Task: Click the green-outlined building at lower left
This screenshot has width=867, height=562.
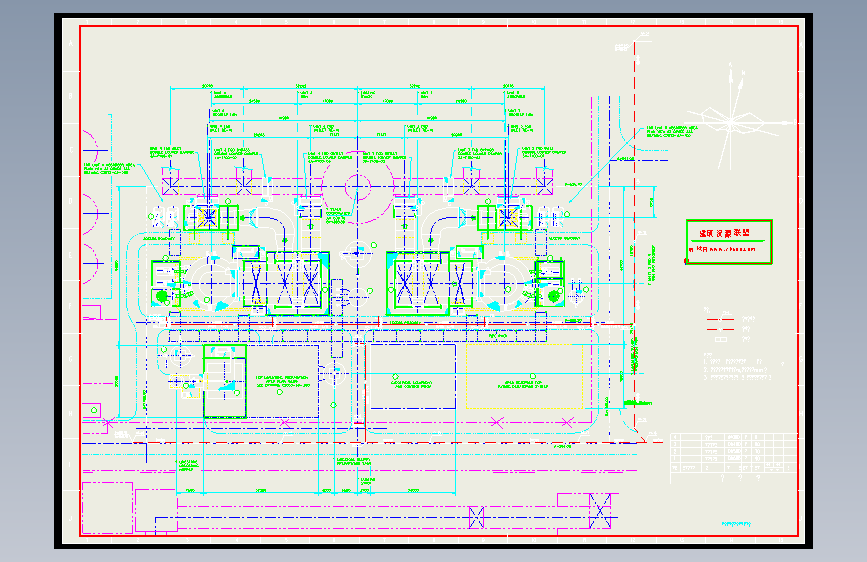Action: [225, 381]
